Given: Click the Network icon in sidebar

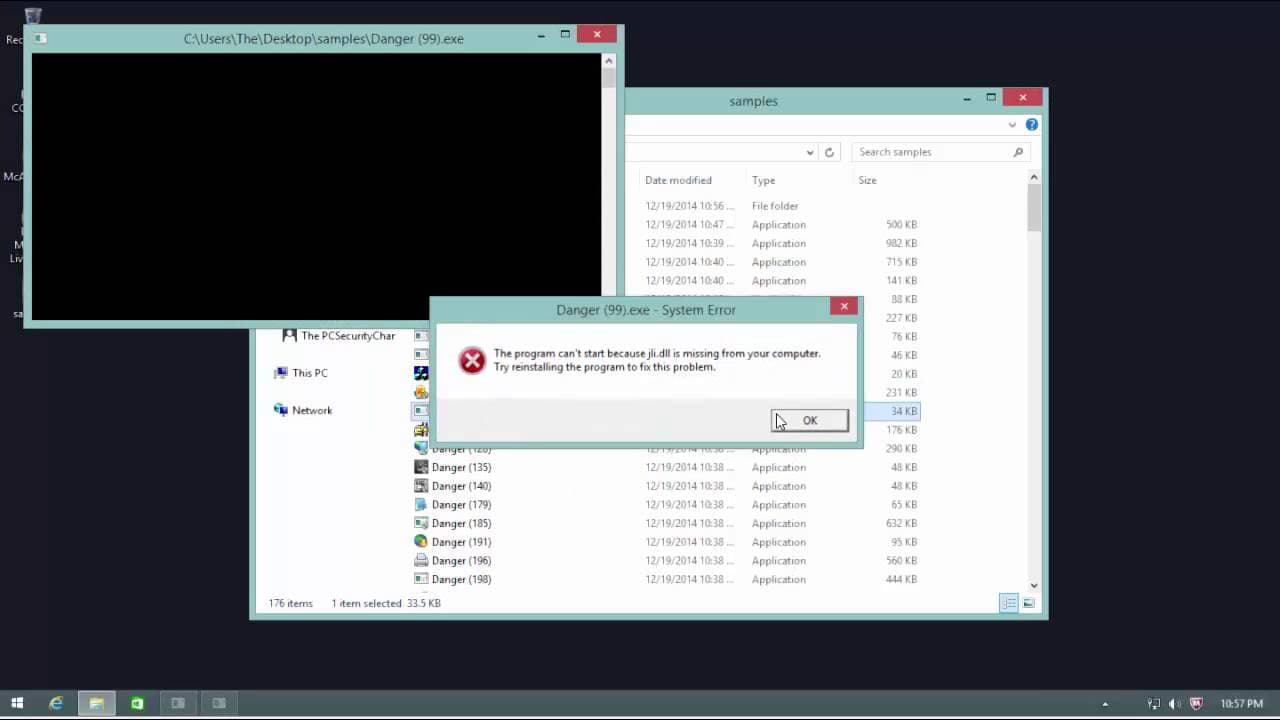Looking at the screenshot, I should coord(280,410).
